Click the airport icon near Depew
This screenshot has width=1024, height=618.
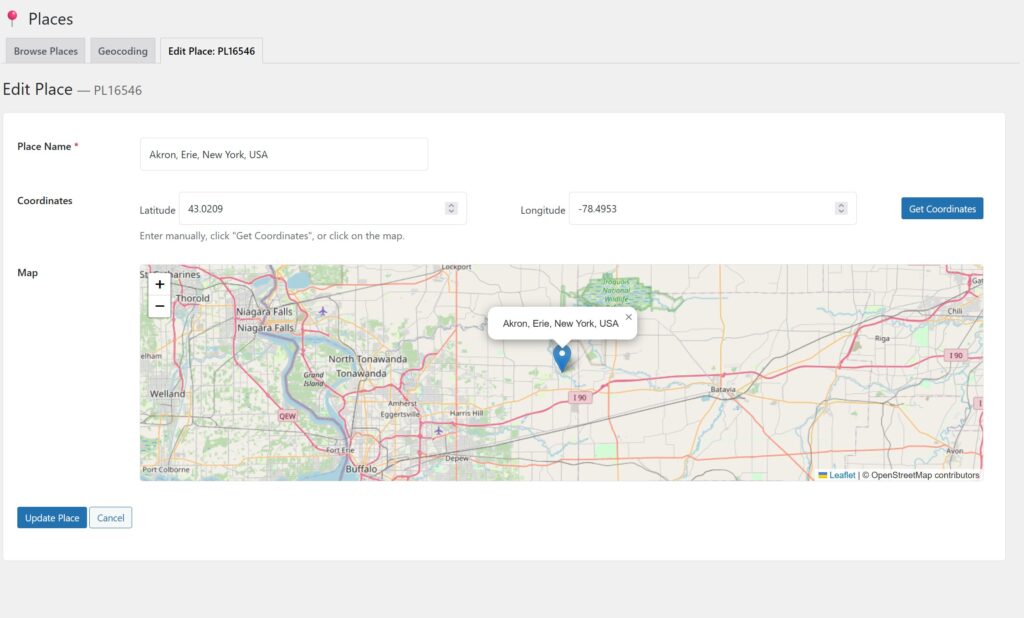(438, 431)
